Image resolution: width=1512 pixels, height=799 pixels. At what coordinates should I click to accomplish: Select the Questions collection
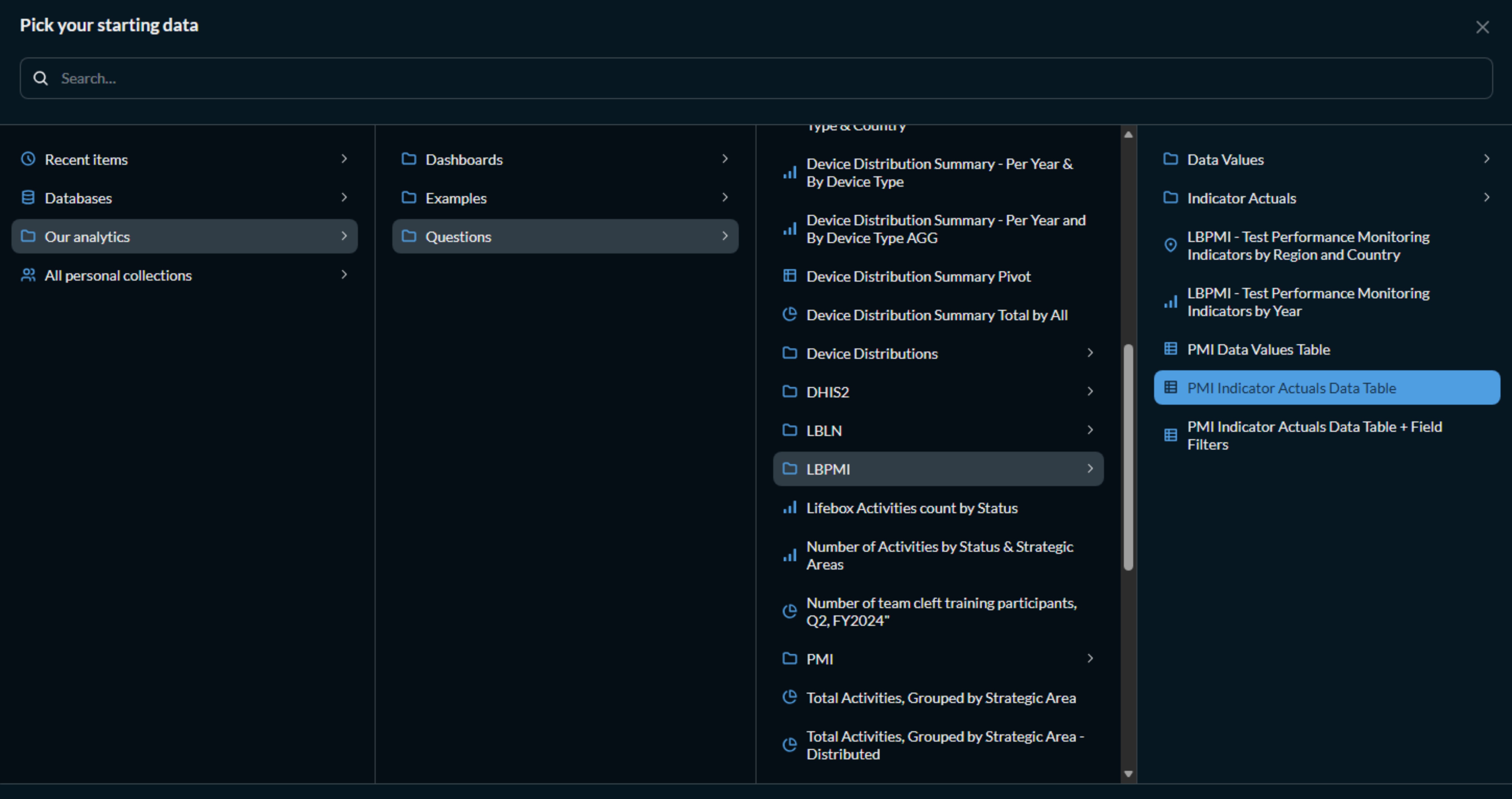click(x=565, y=237)
